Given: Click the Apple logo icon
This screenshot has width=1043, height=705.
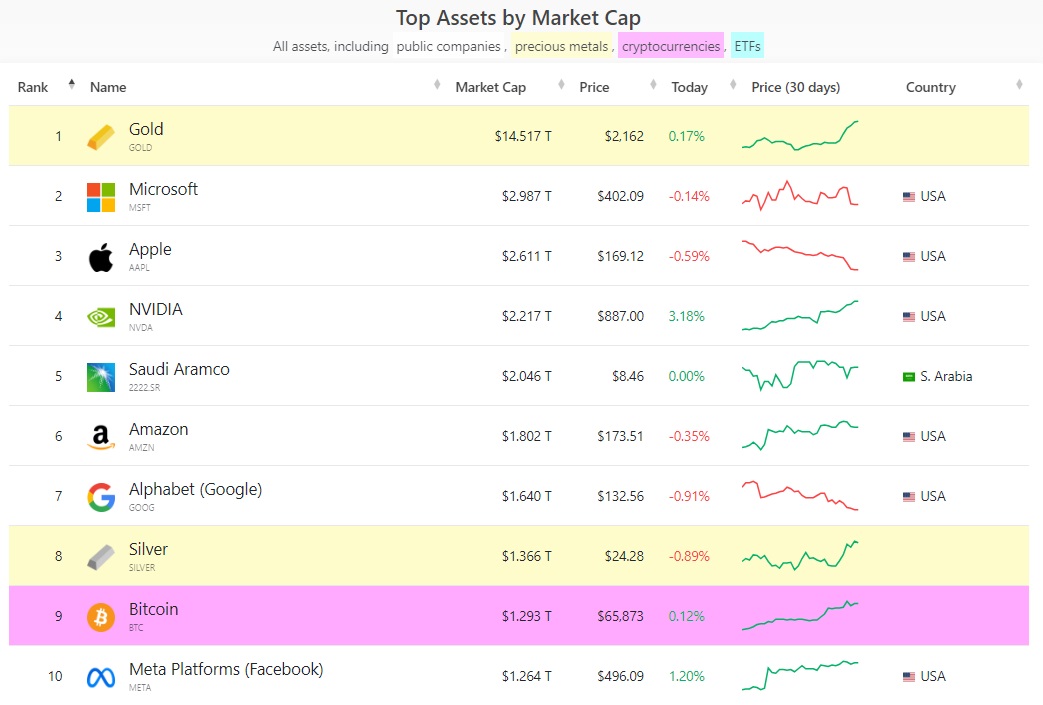Looking at the screenshot, I should [101, 257].
